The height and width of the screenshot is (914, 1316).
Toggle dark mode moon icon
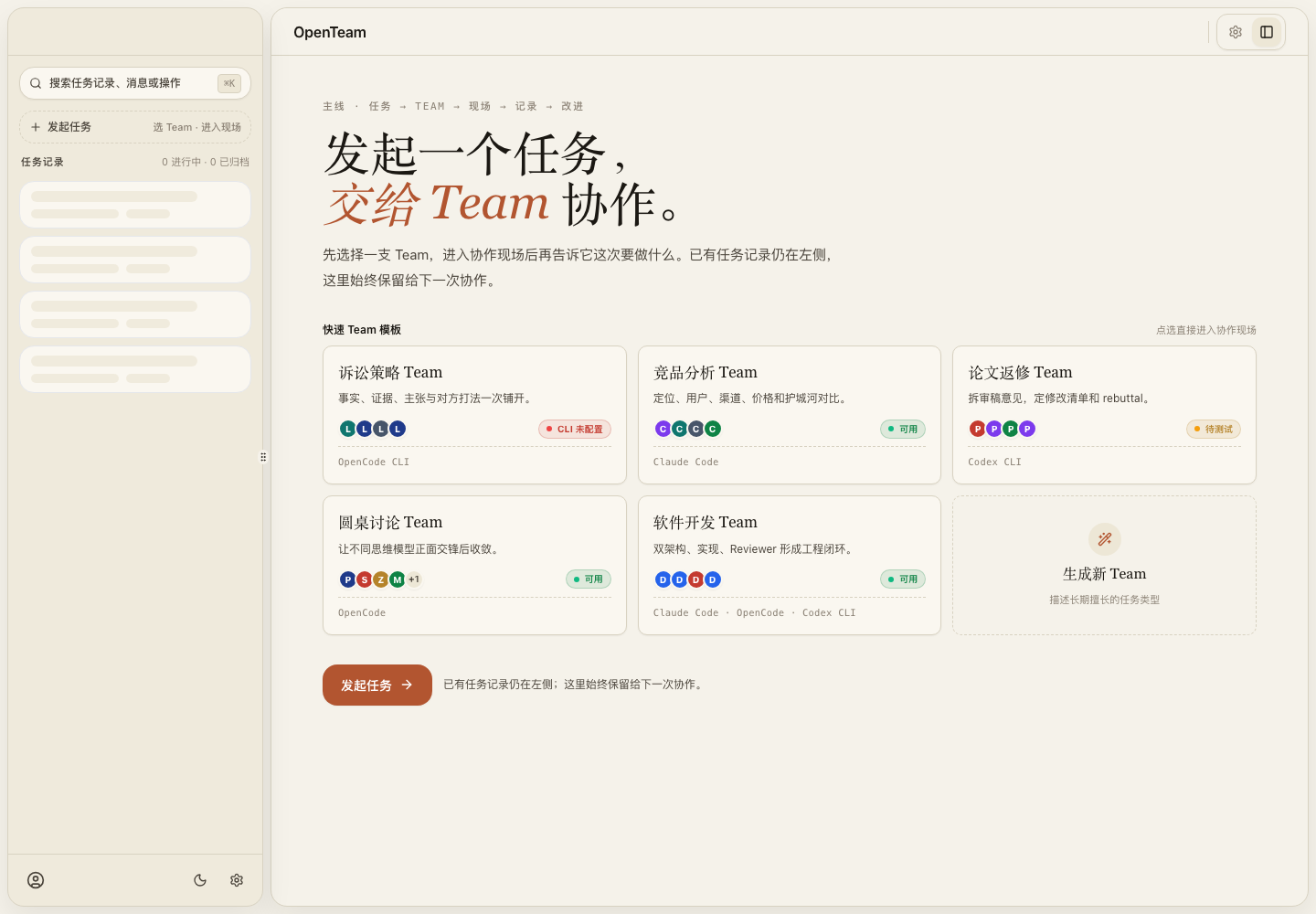[200, 880]
